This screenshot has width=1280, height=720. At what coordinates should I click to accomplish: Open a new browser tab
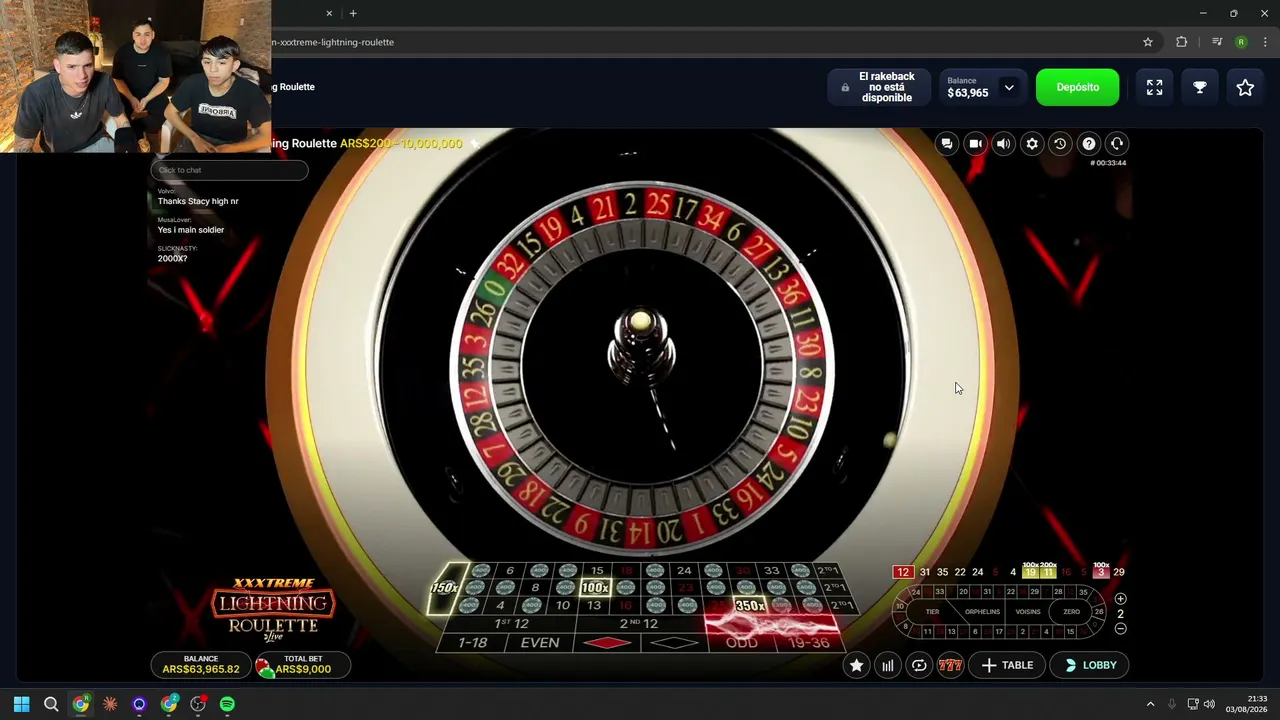(x=353, y=13)
